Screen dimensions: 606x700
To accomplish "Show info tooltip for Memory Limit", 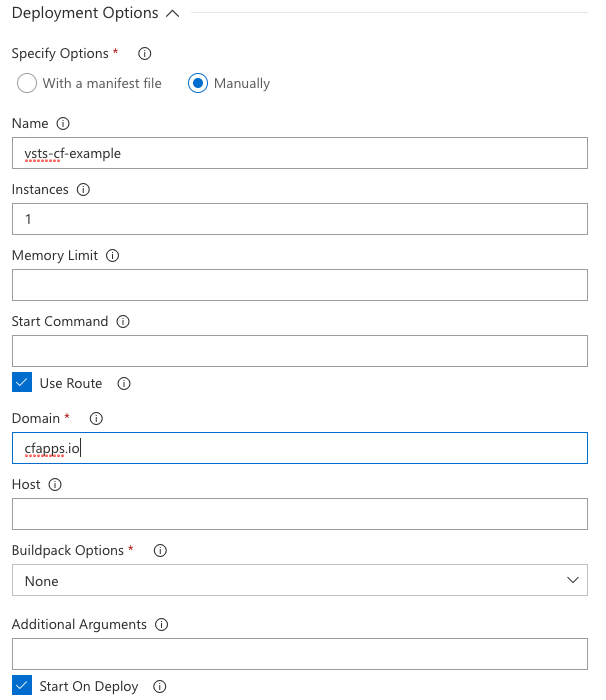I will tap(112, 256).
